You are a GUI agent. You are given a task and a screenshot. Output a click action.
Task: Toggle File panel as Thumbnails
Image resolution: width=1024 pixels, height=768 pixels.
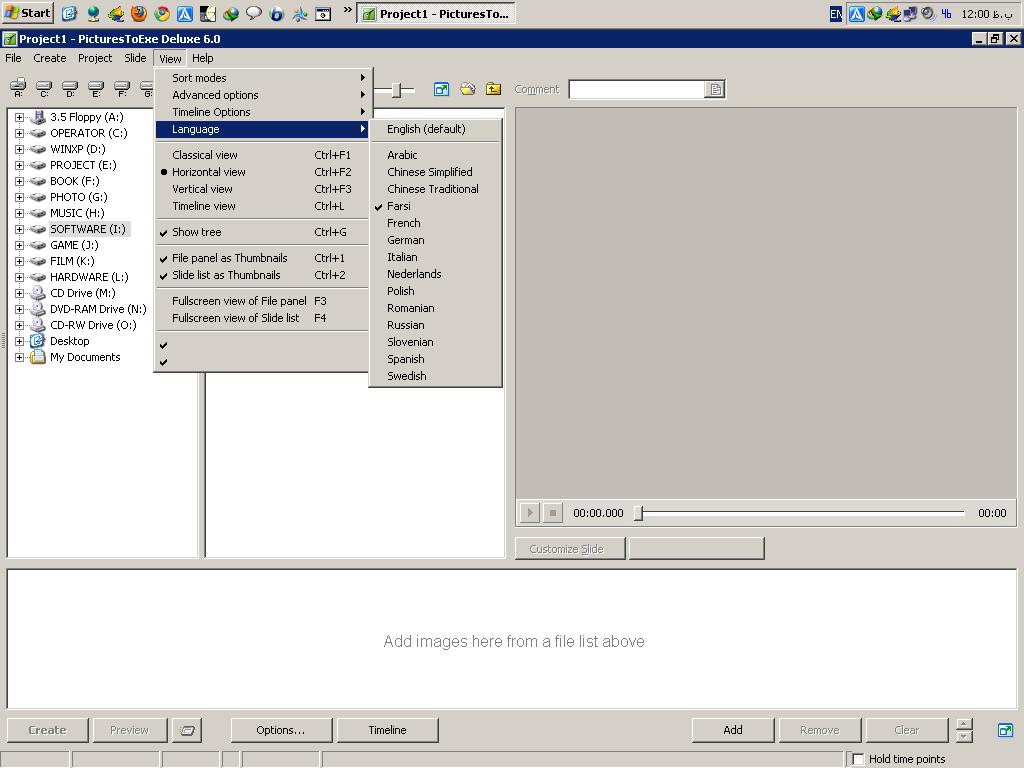(x=261, y=258)
